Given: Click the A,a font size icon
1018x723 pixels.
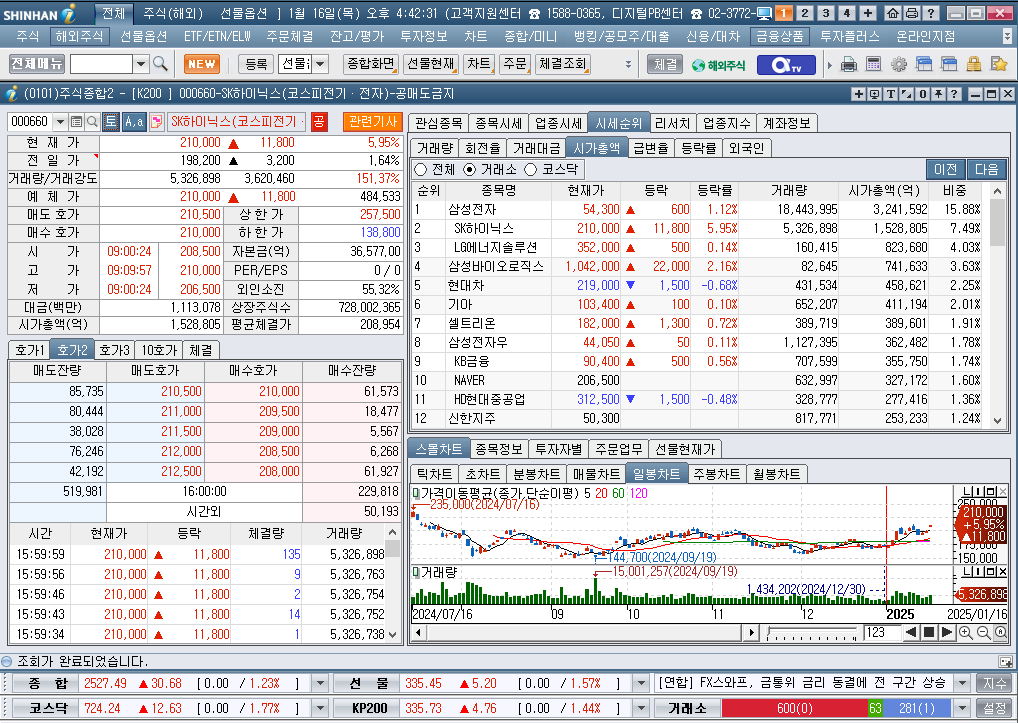Looking at the screenshot, I should click(134, 121).
